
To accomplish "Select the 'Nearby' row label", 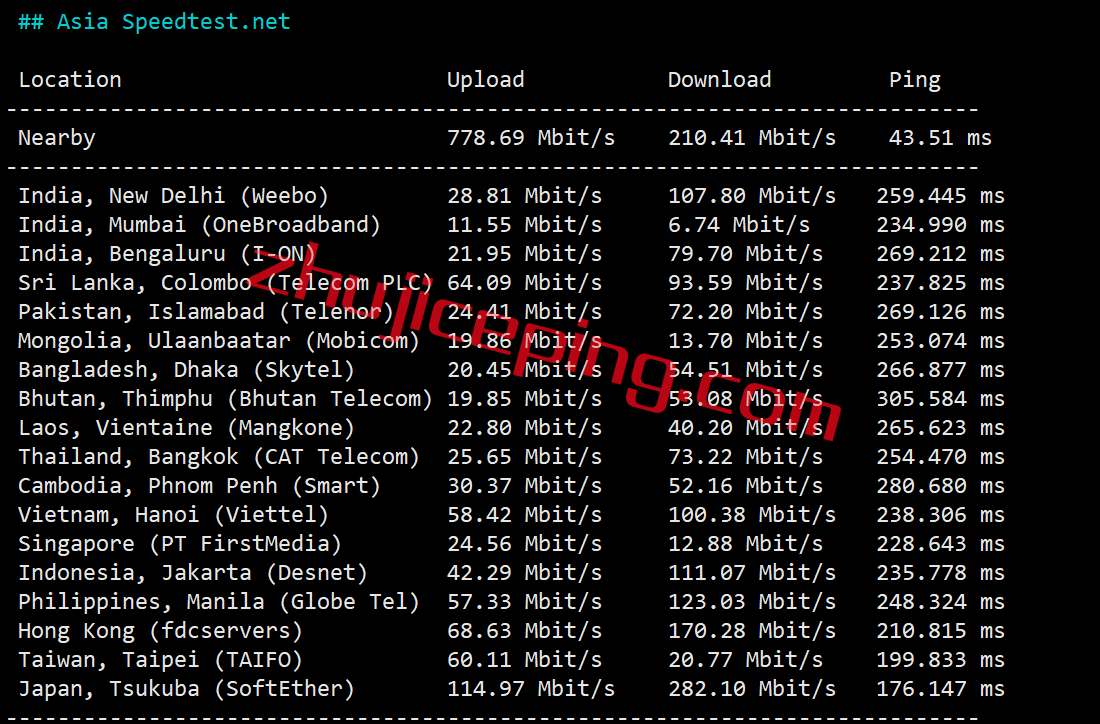I will tap(57, 138).
